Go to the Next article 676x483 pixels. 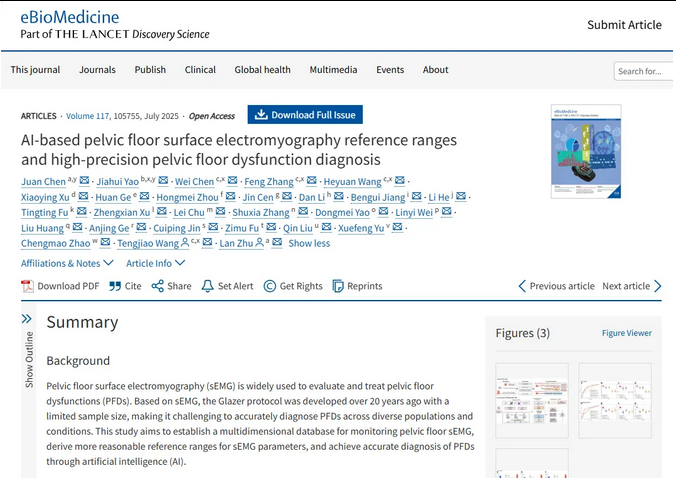[x=631, y=286]
